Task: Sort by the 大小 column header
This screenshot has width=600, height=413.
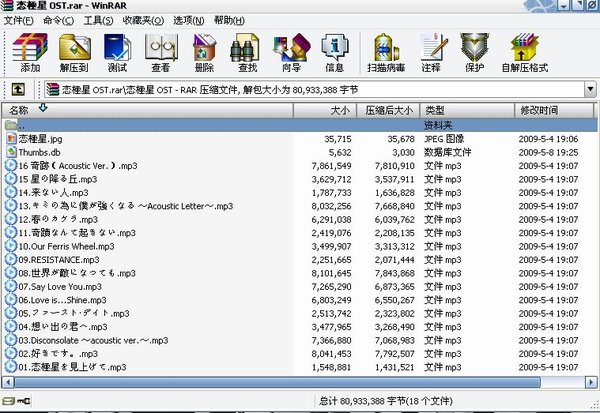Action: [x=325, y=110]
